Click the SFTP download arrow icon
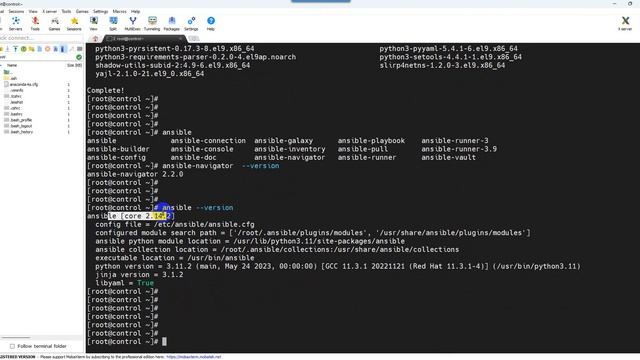640x360 pixels. click(7, 49)
